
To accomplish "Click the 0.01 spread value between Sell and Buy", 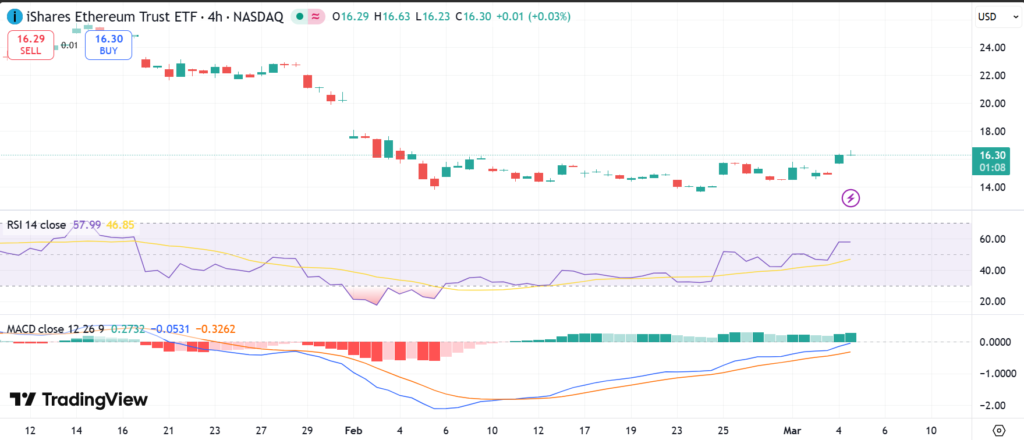I will (x=69, y=45).
